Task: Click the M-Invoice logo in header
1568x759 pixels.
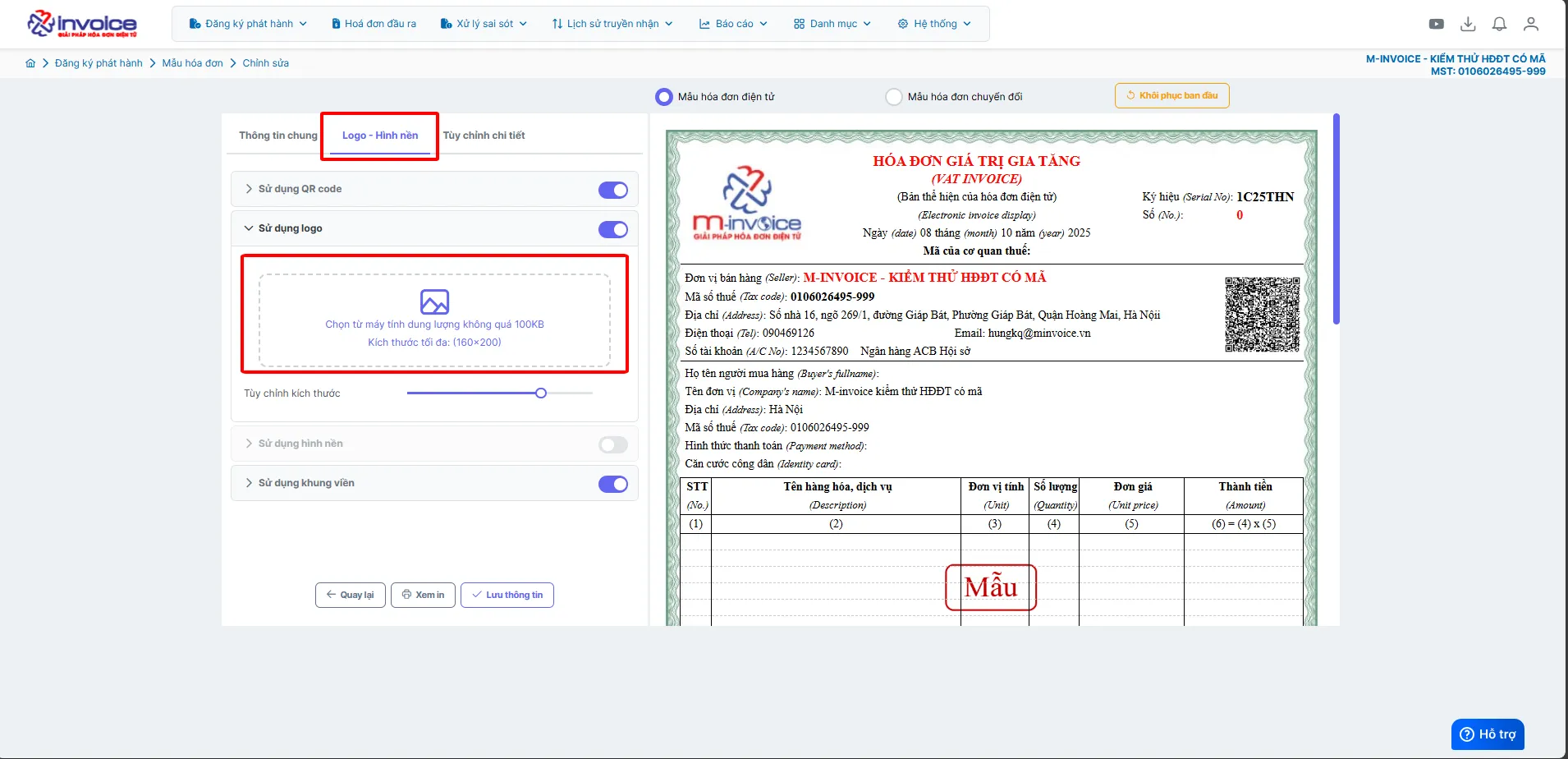Action: click(x=82, y=24)
